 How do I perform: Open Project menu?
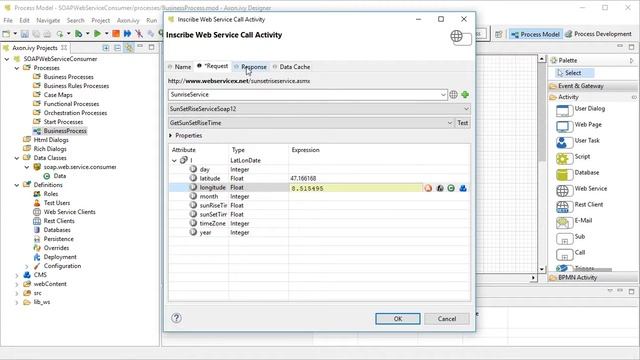pos(100,20)
